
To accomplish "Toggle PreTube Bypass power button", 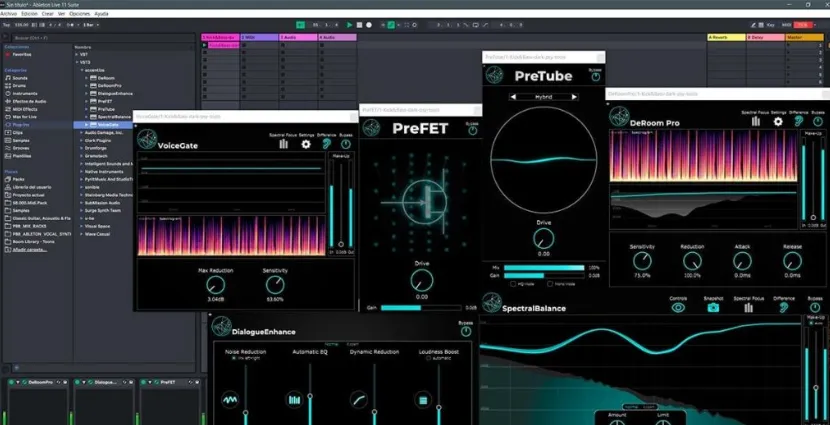I will pos(596,77).
